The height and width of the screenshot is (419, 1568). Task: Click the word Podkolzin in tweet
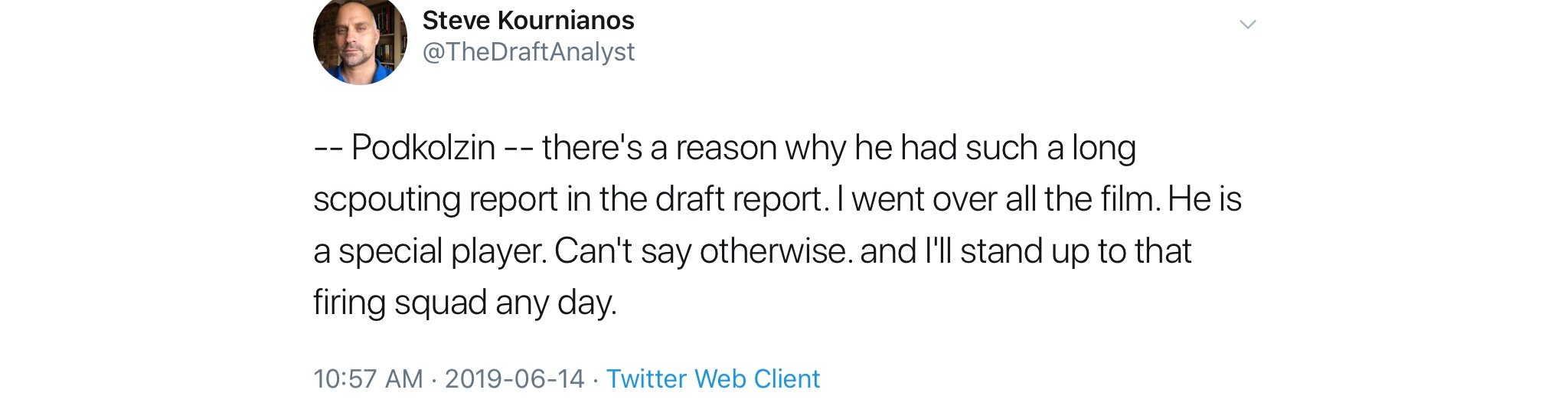423,147
